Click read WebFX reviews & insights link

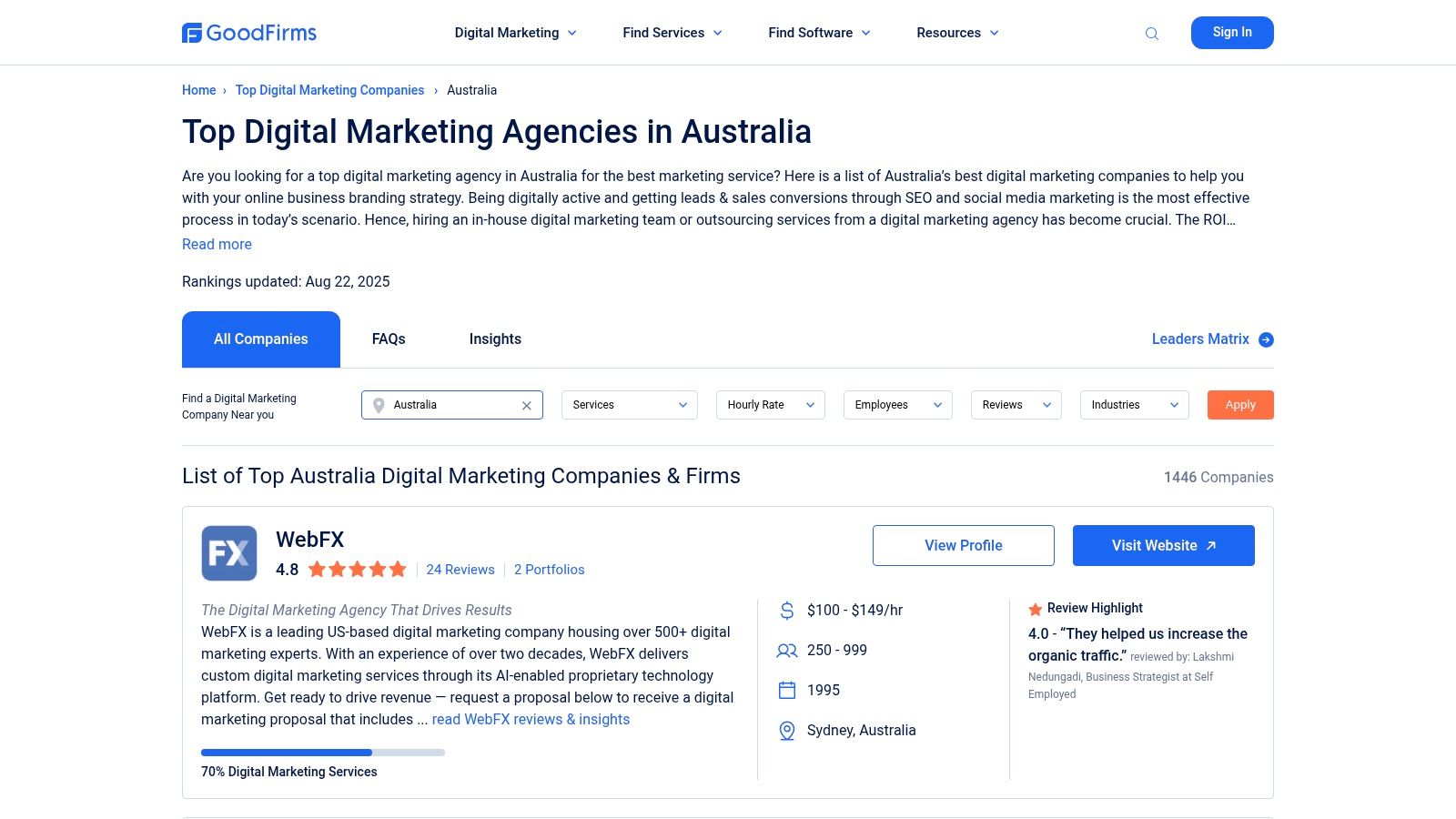[531, 720]
